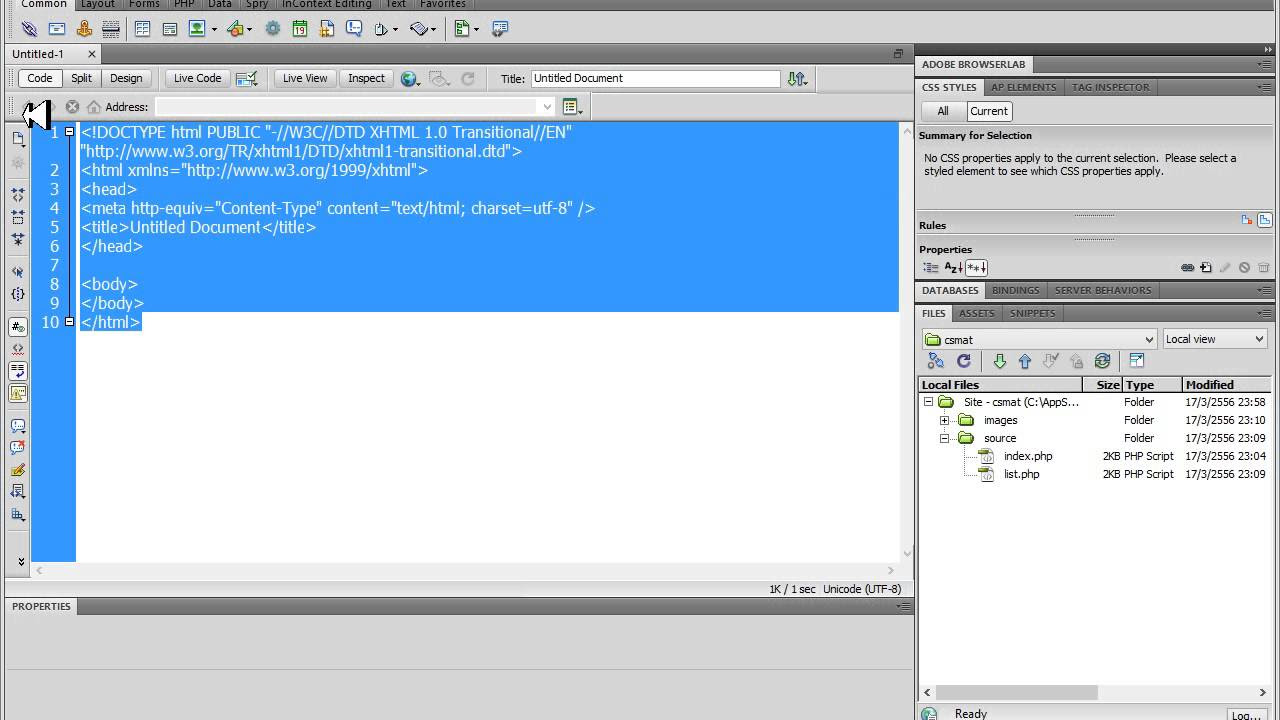
Task: Open the Bindings panel tab
Action: tap(1016, 290)
